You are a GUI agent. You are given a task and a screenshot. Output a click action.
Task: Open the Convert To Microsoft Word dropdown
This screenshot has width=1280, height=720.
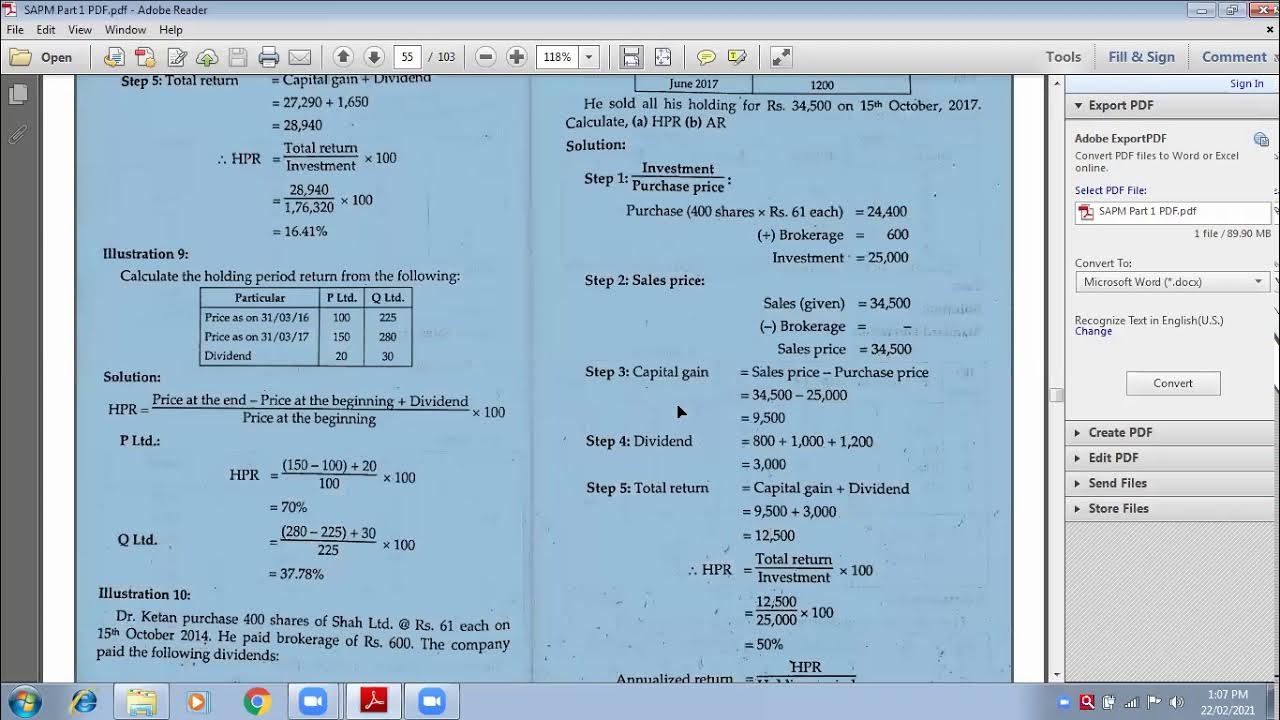point(1172,282)
